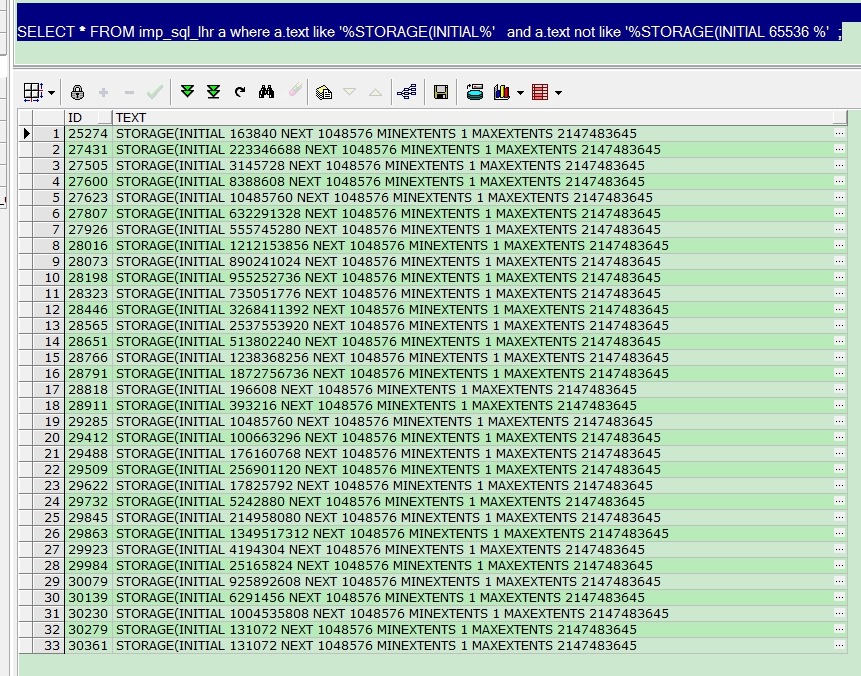
Task: Open find with the binoculars icon
Action: [267, 92]
